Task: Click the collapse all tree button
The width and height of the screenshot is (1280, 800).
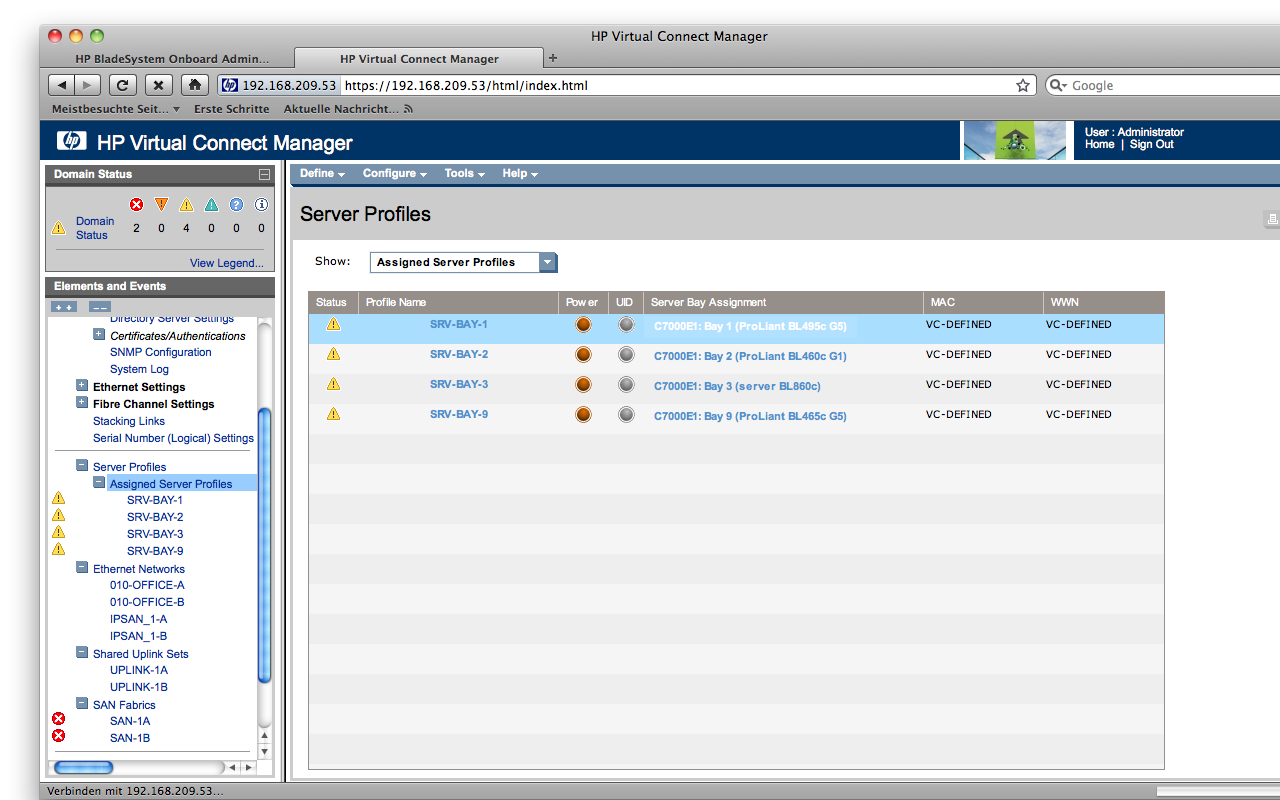Action: (x=99, y=307)
